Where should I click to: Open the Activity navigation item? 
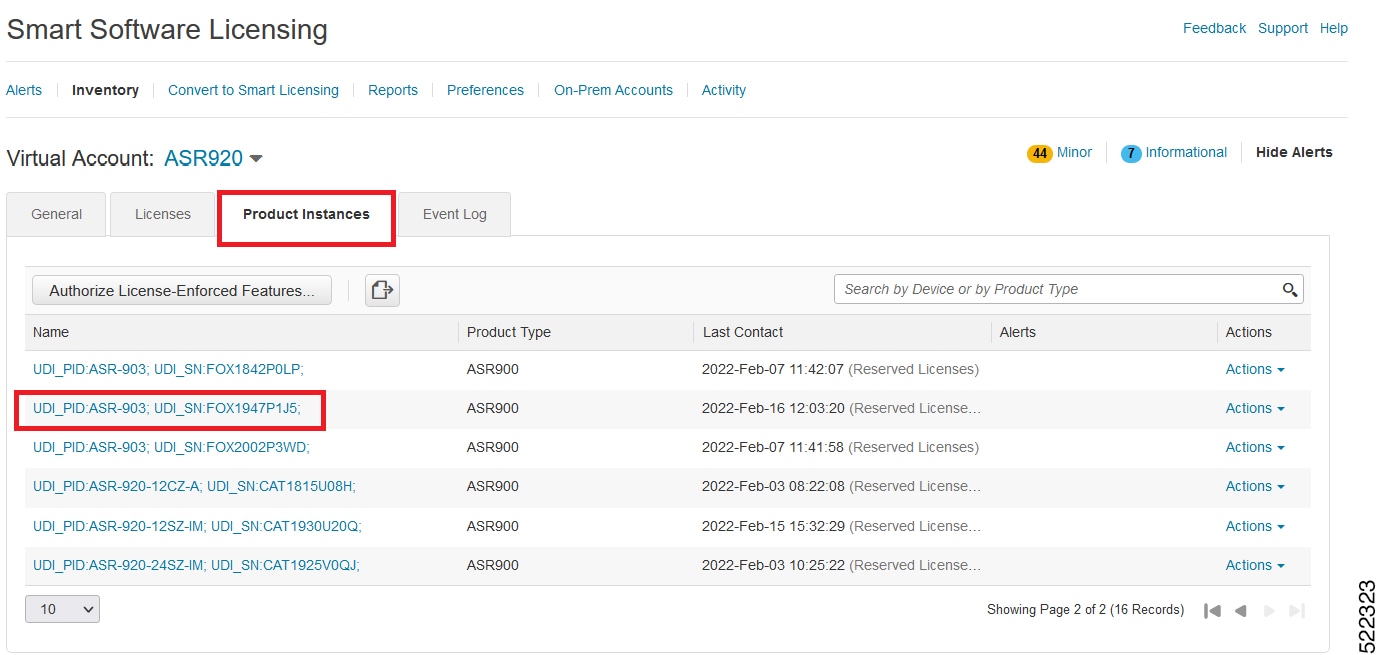[724, 90]
